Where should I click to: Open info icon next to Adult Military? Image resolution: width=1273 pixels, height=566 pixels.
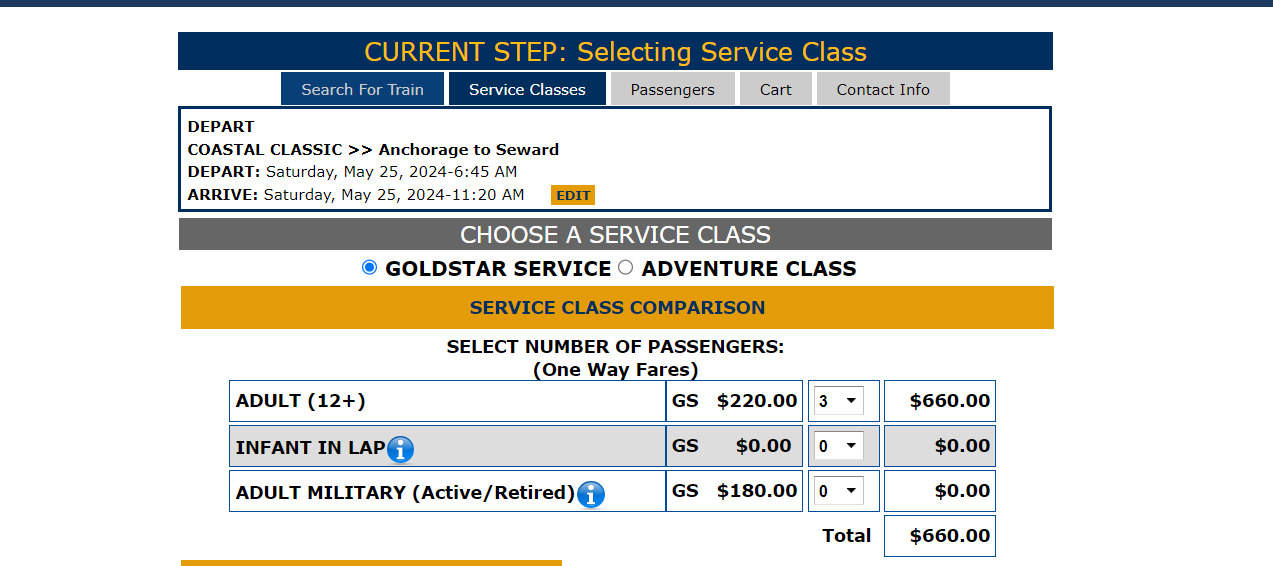591,494
